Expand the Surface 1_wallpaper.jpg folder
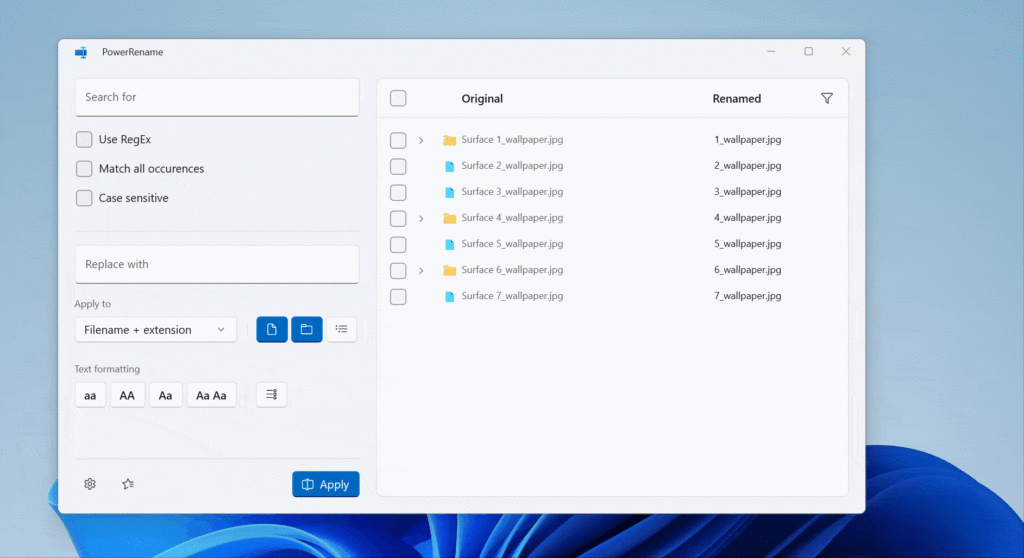This screenshot has height=558, width=1024. click(421, 140)
